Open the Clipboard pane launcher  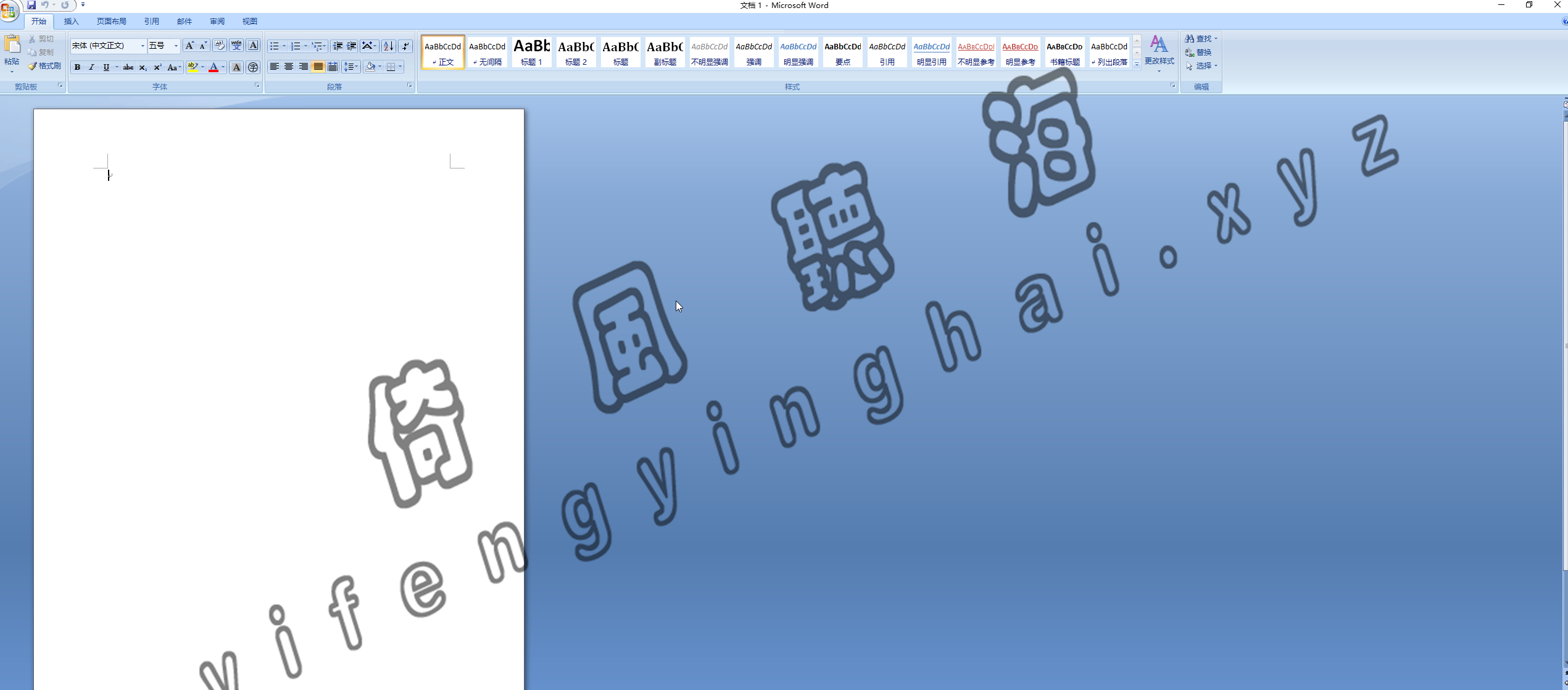[60, 86]
